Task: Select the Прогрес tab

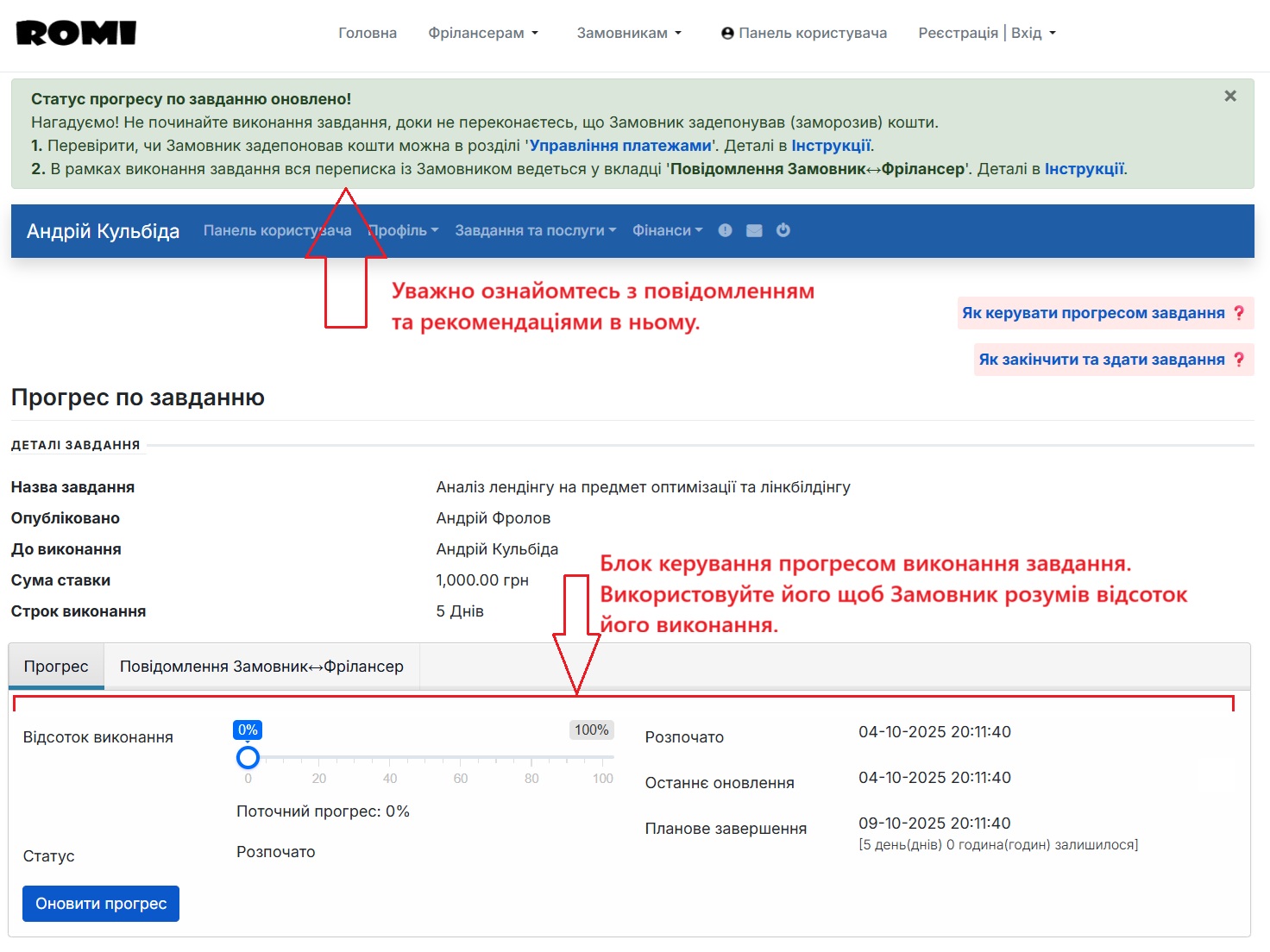Action: pyautogui.click(x=55, y=666)
